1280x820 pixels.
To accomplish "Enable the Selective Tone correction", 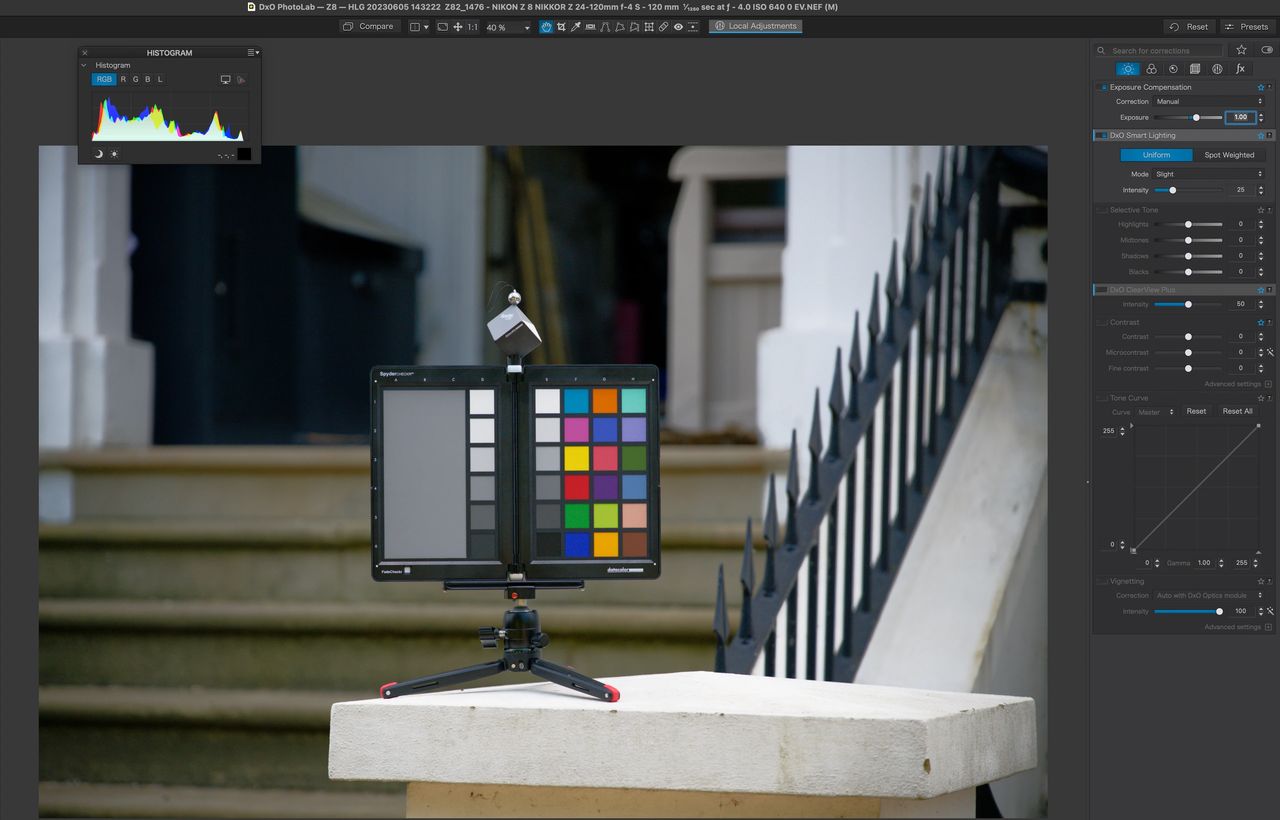I will click(1102, 210).
